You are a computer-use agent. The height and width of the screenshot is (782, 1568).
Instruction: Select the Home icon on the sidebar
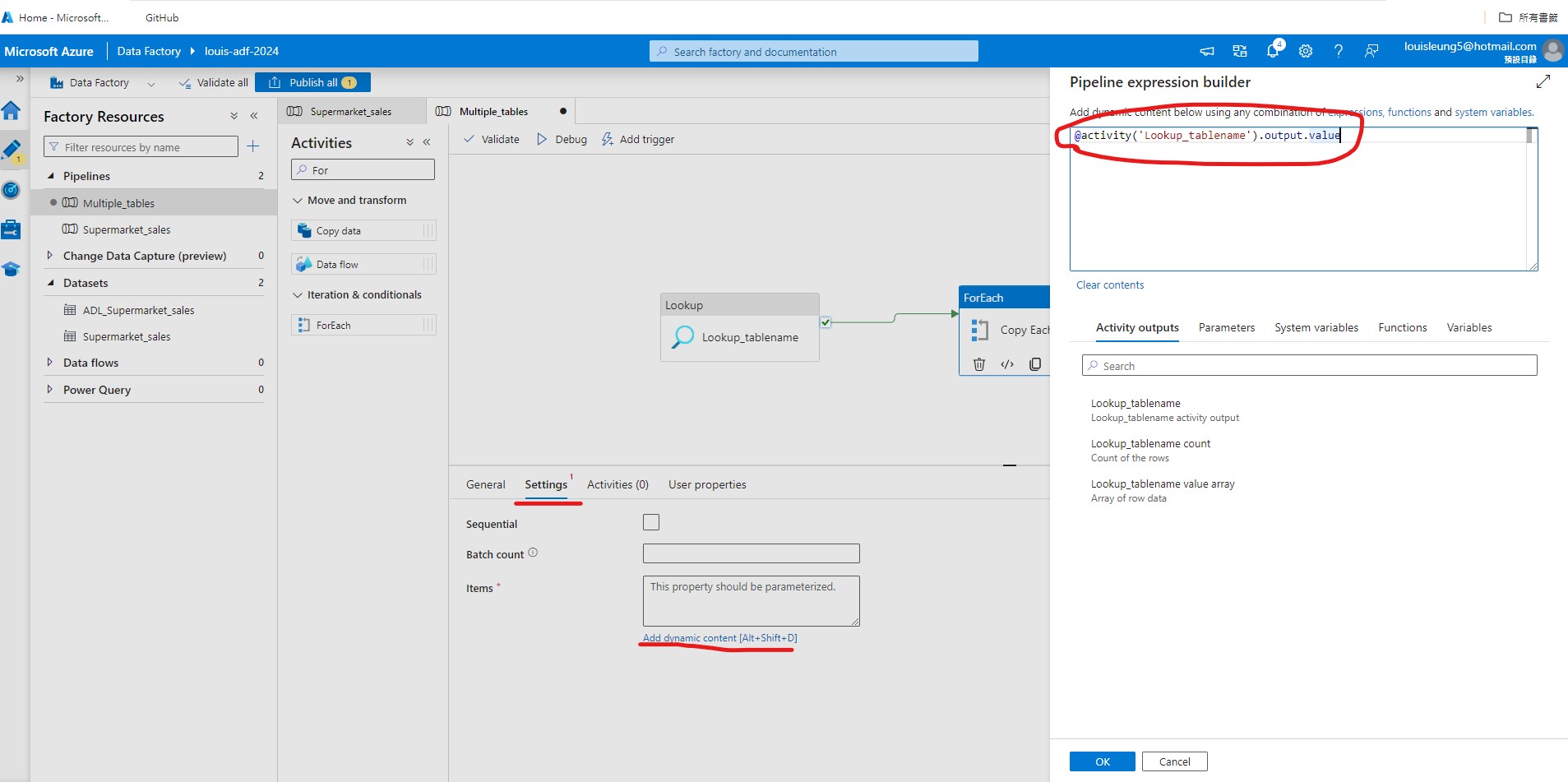tap(12, 110)
